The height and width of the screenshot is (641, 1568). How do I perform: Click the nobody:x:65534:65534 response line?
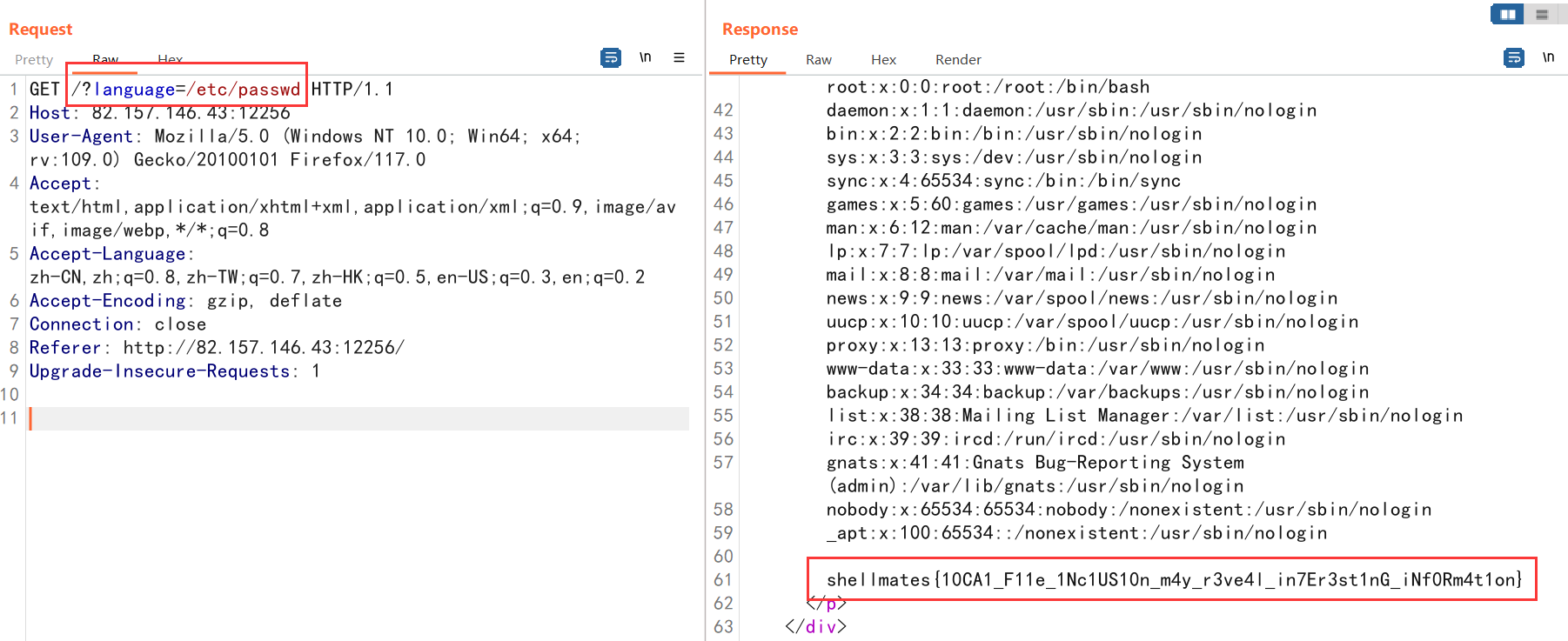1129,510
